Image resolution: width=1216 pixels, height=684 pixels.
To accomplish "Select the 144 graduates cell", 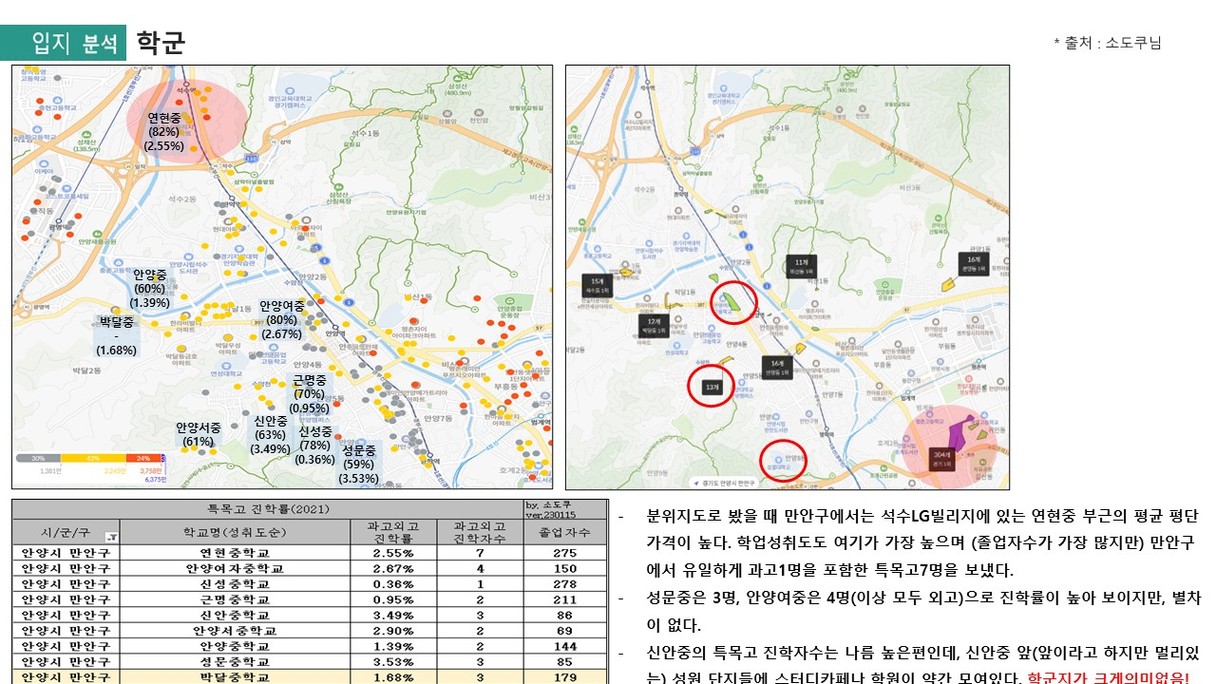I will pyautogui.click(x=565, y=647).
